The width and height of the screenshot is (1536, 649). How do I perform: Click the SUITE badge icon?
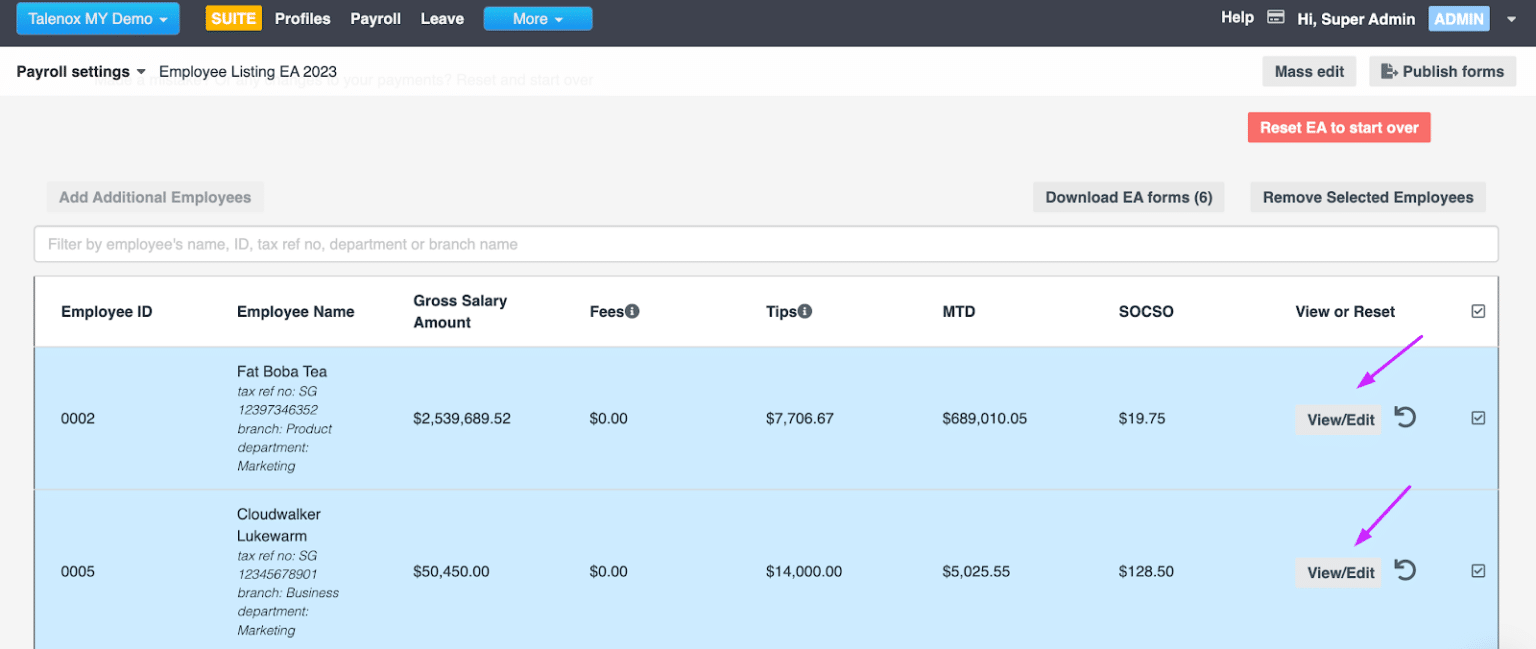[233, 19]
